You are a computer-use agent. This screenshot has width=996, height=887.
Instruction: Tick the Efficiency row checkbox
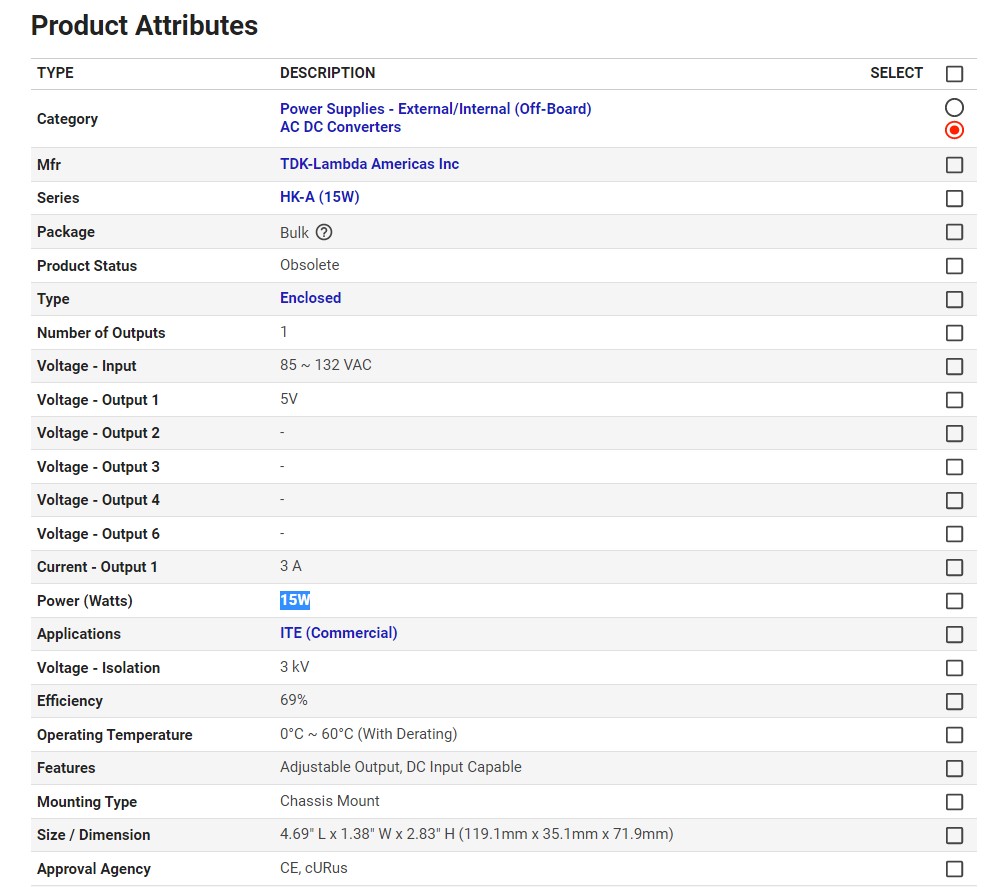954,701
